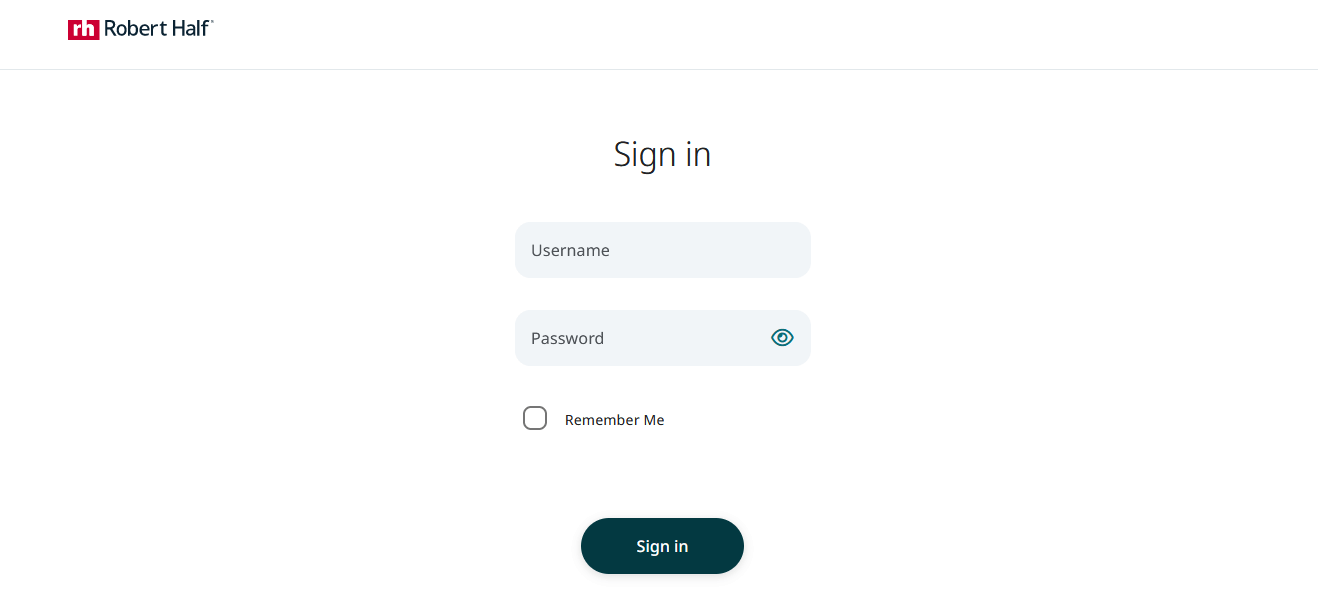Click the red rh logo mark

pos(84,29)
